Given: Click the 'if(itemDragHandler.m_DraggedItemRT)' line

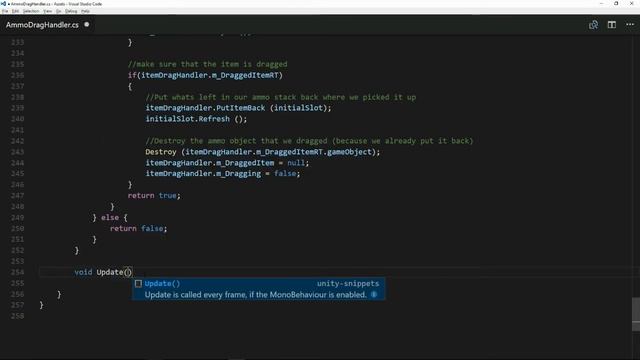Looking at the screenshot, I should click(x=205, y=75).
